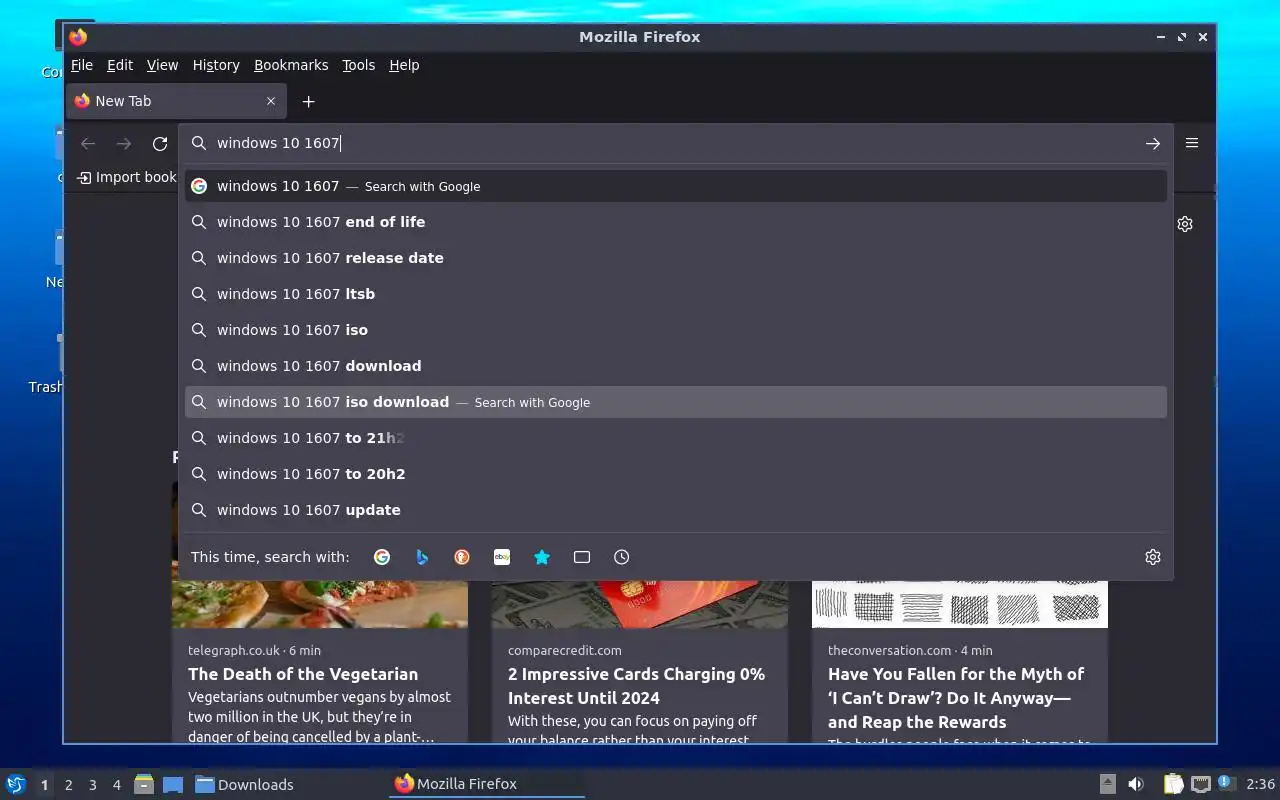Click the Go arrow in the address bar
The height and width of the screenshot is (800, 1280).
pos(1153,143)
